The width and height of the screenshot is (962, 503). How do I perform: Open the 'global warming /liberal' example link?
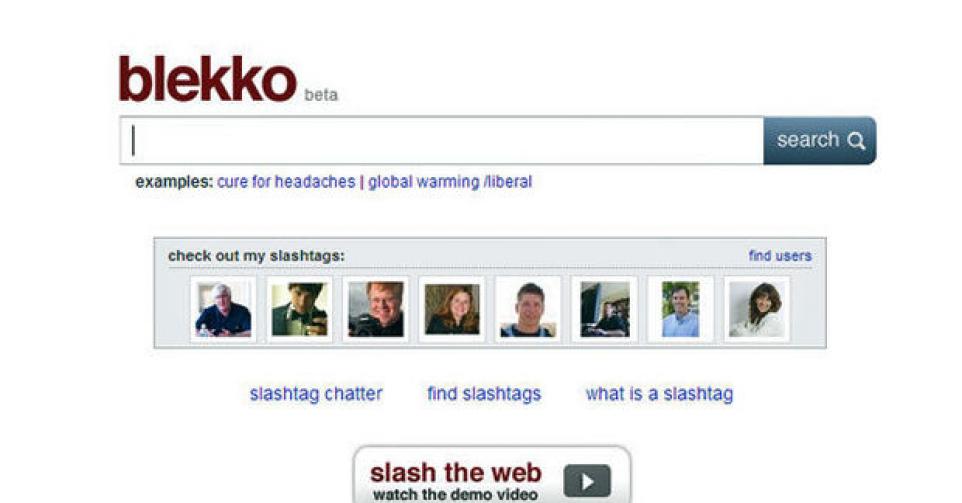[450, 182]
